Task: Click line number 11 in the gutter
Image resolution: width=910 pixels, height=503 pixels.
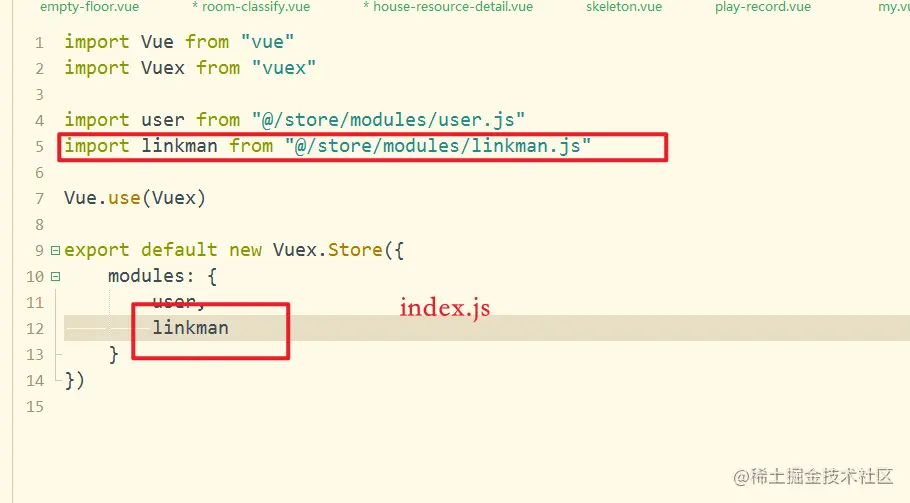Action: click(35, 303)
